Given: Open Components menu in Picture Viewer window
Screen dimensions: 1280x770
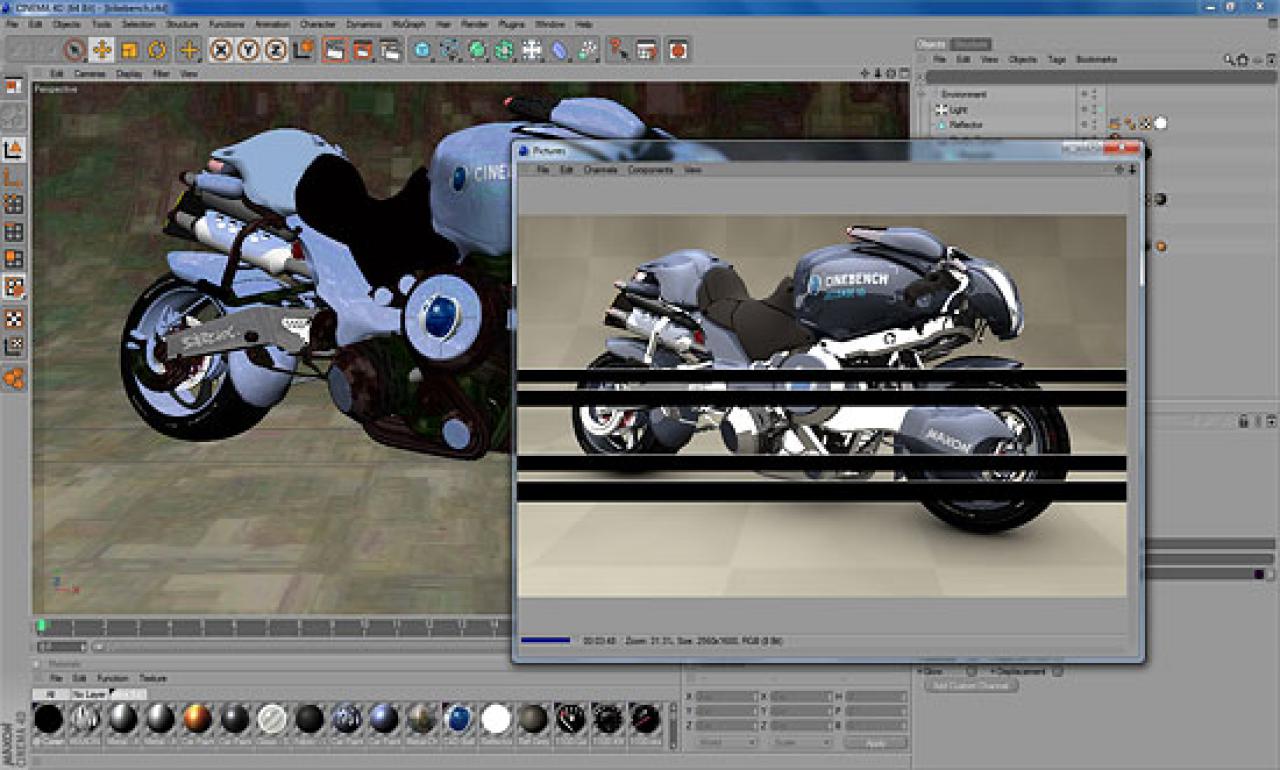Looking at the screenshot, I should [x=650, y=170].
